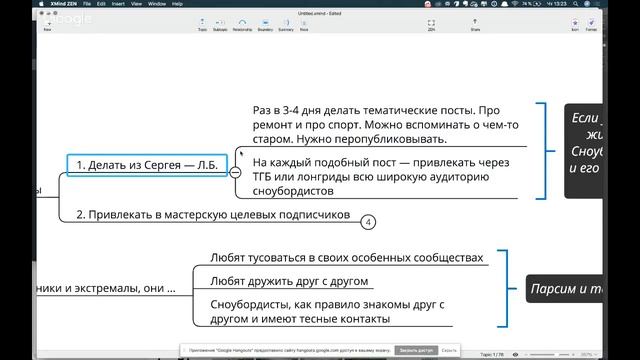640x360 pixels.
Task: Select topic "На каждый подобный пост — привлекать"
Action: click(x=381, y=177)
